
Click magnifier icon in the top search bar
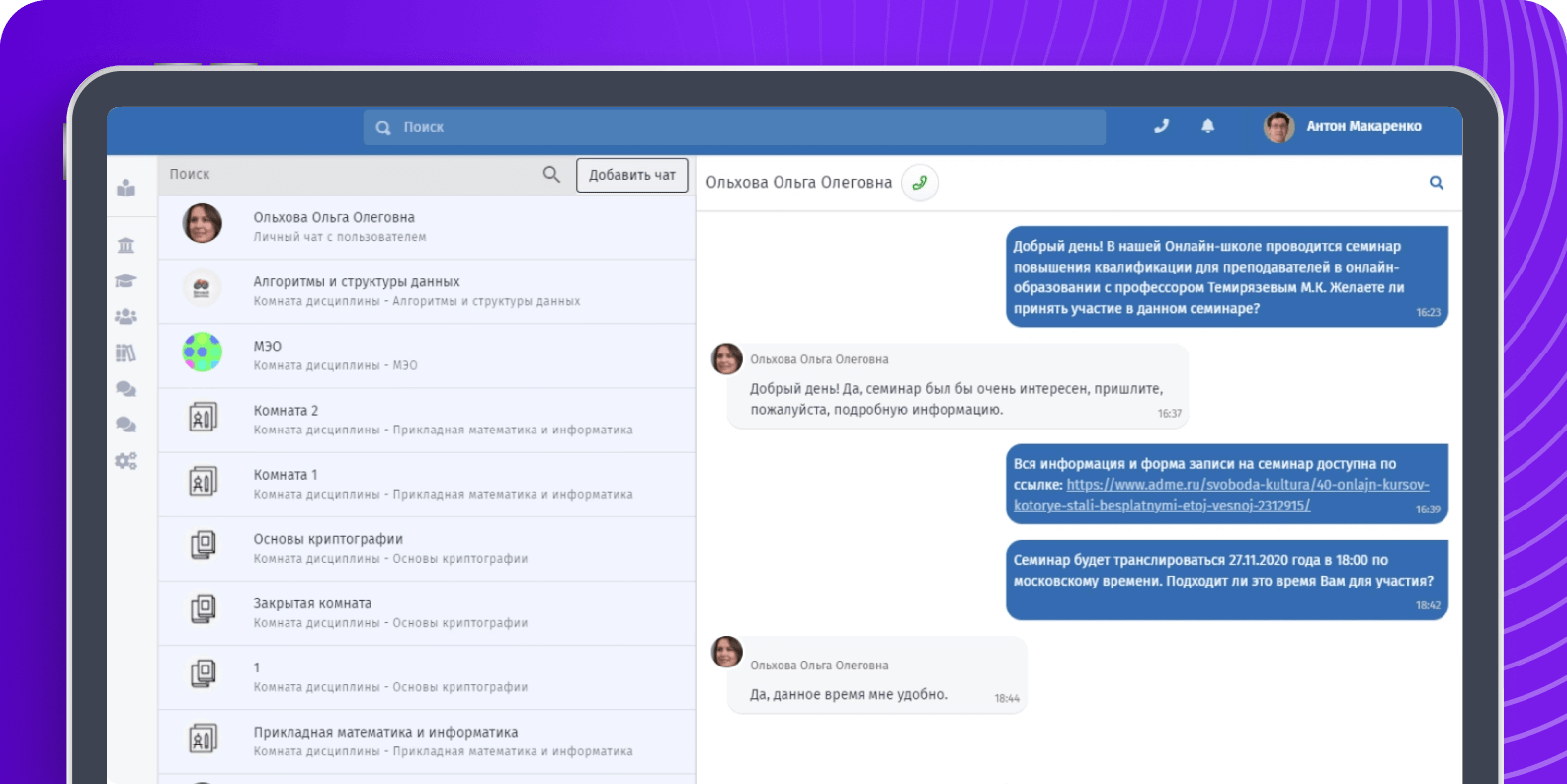[x=383, y=127]
